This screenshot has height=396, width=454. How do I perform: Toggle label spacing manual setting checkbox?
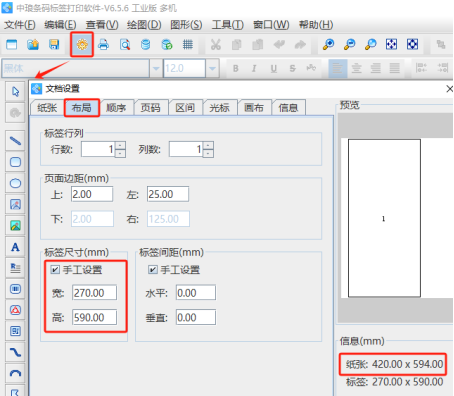click(153, 269)
